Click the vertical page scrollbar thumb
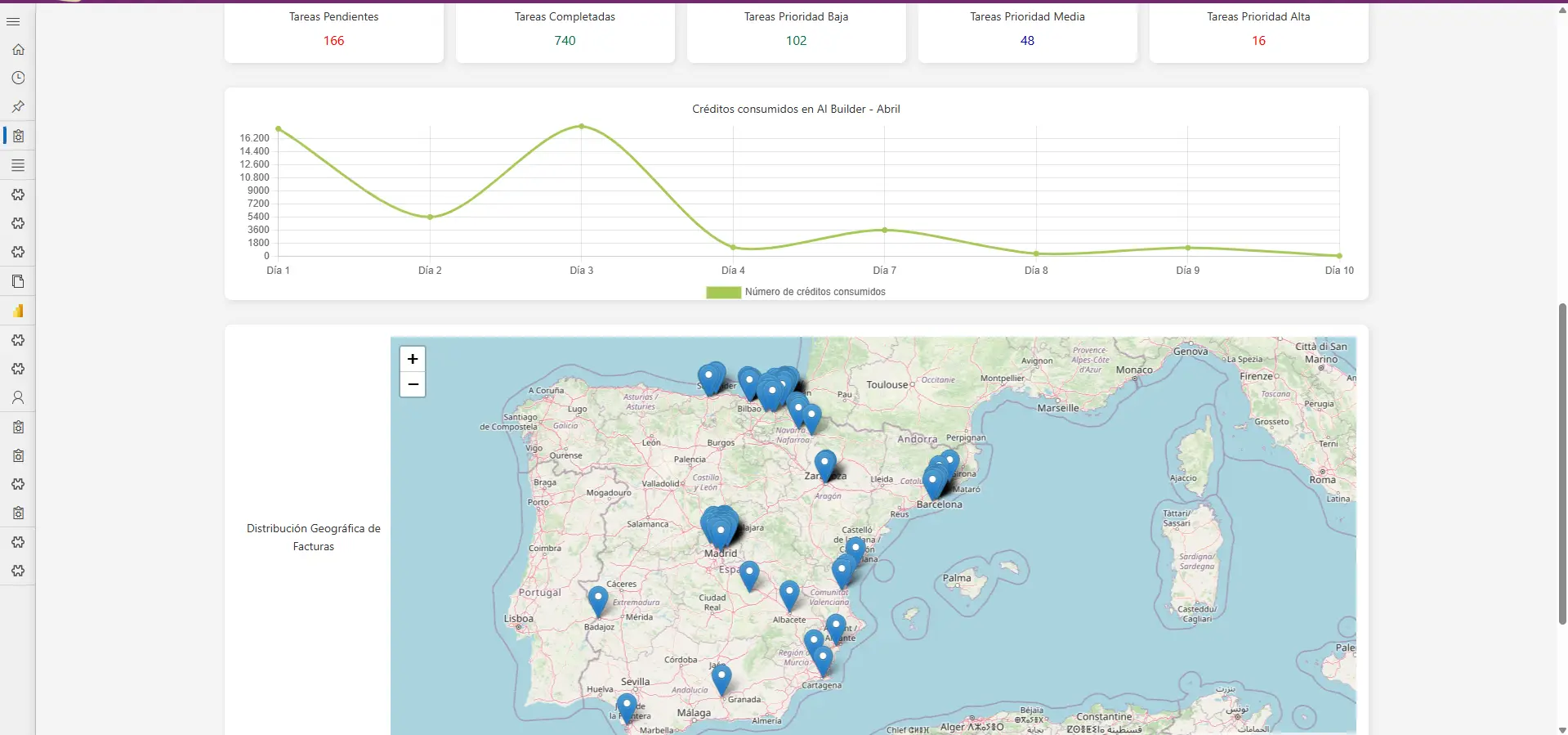1568x735 pixels. (1562, 462)
